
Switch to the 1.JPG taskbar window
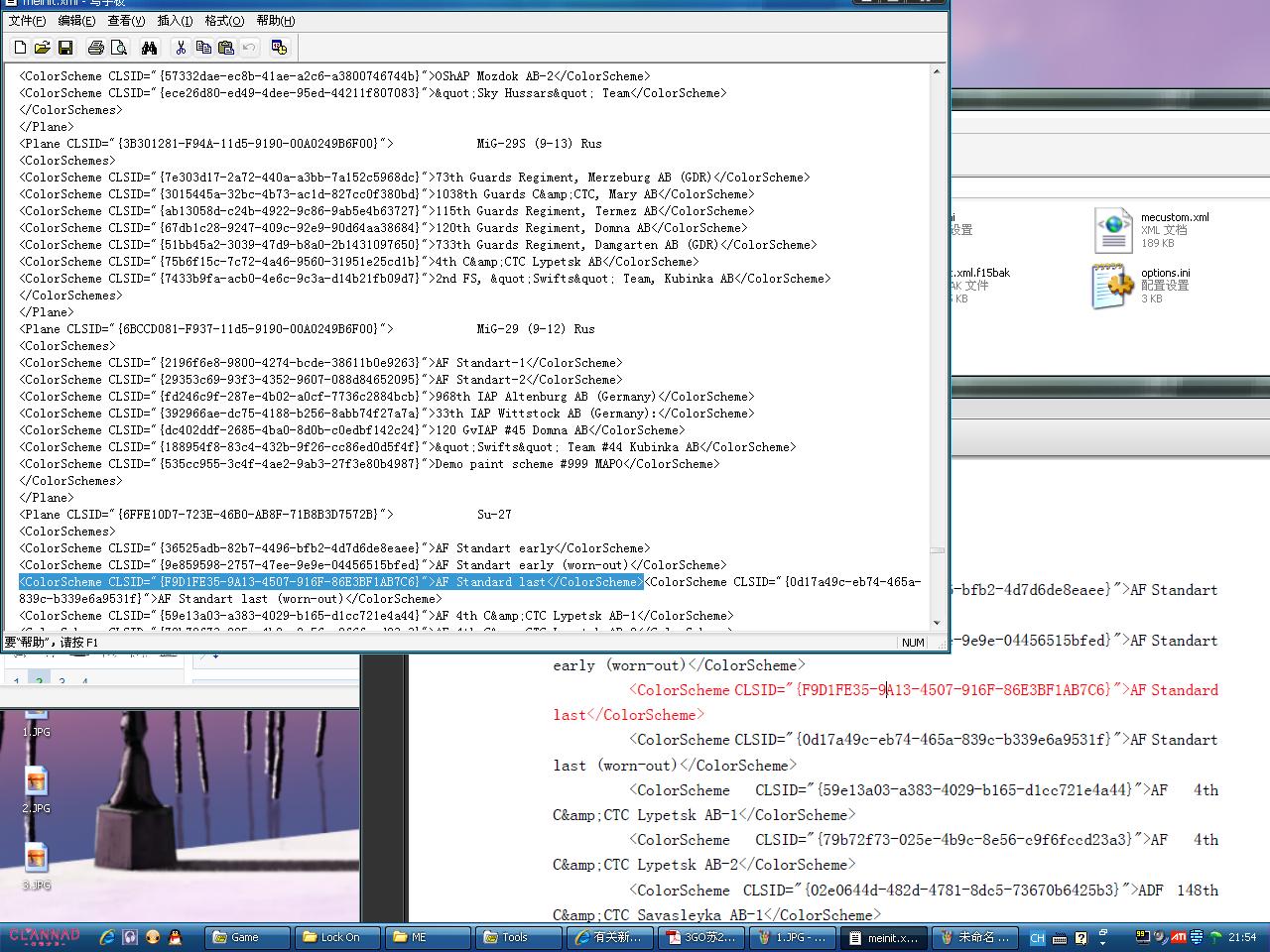tap(790, 937)
